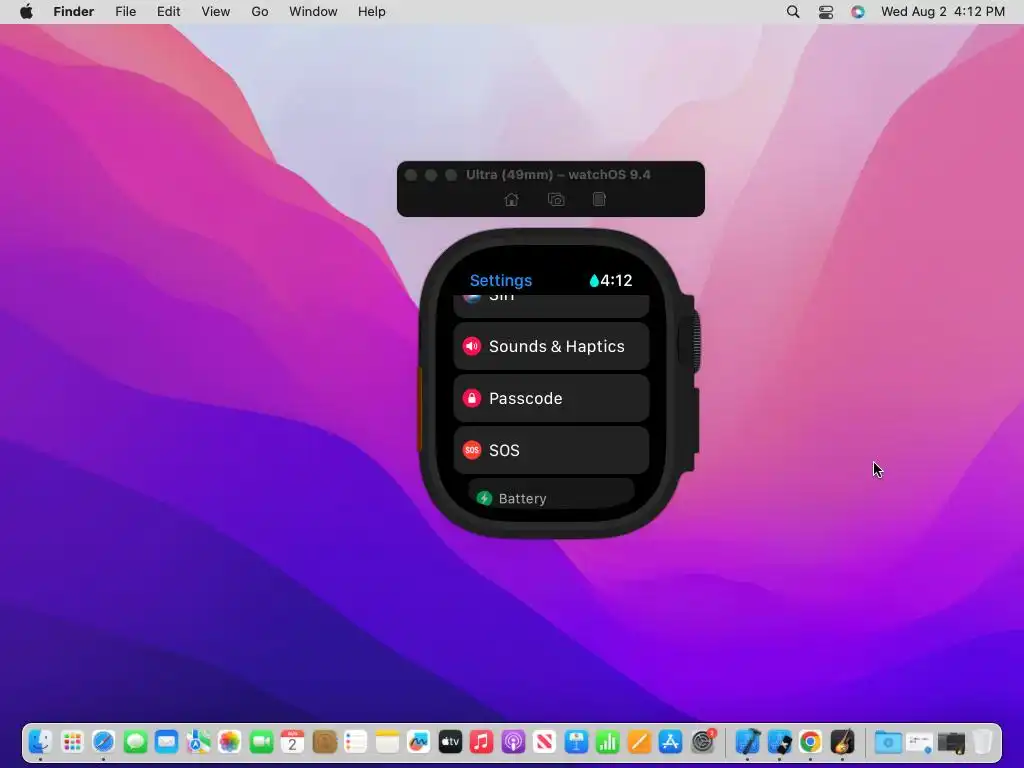This screenshot has width=1024, height=768.
Task: Click the watch side button below crown
Action: click(693, 423)
